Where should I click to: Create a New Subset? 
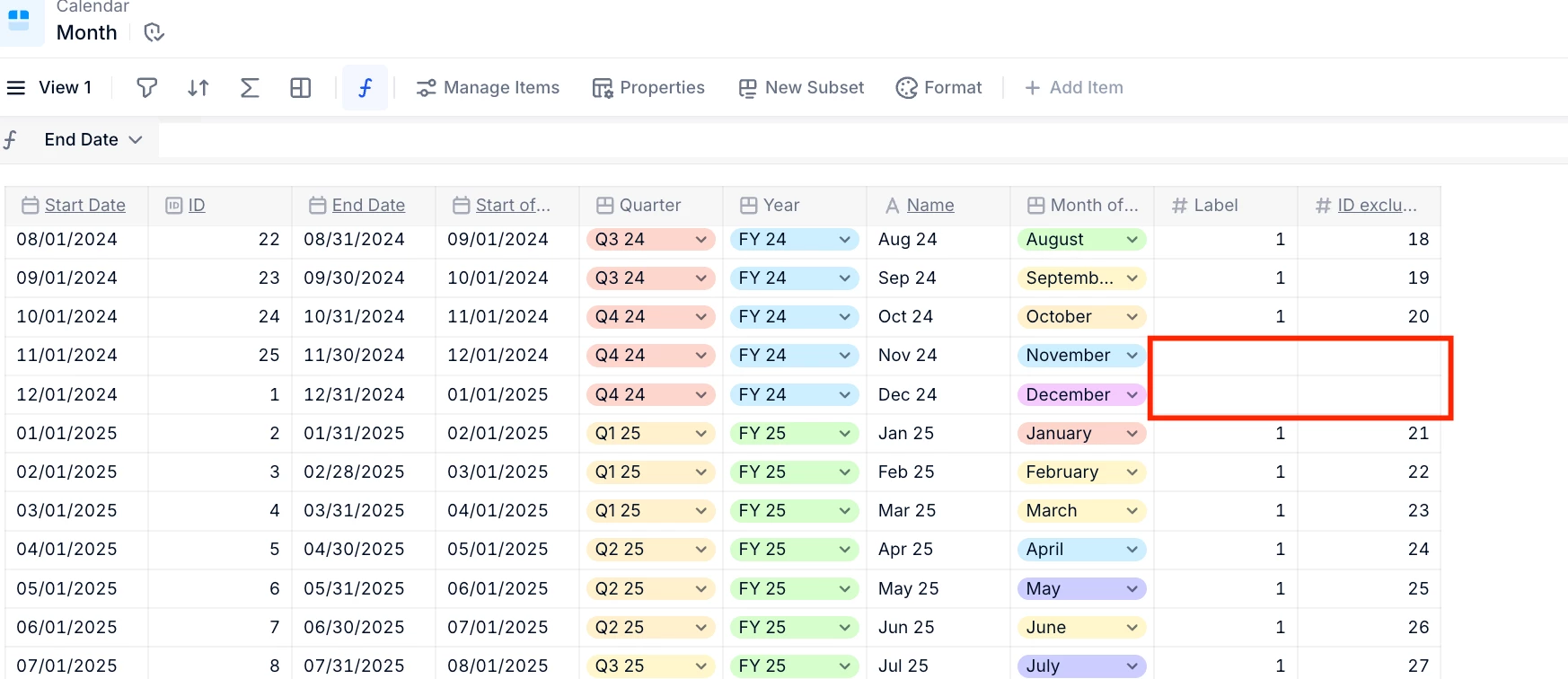[801, 87]
